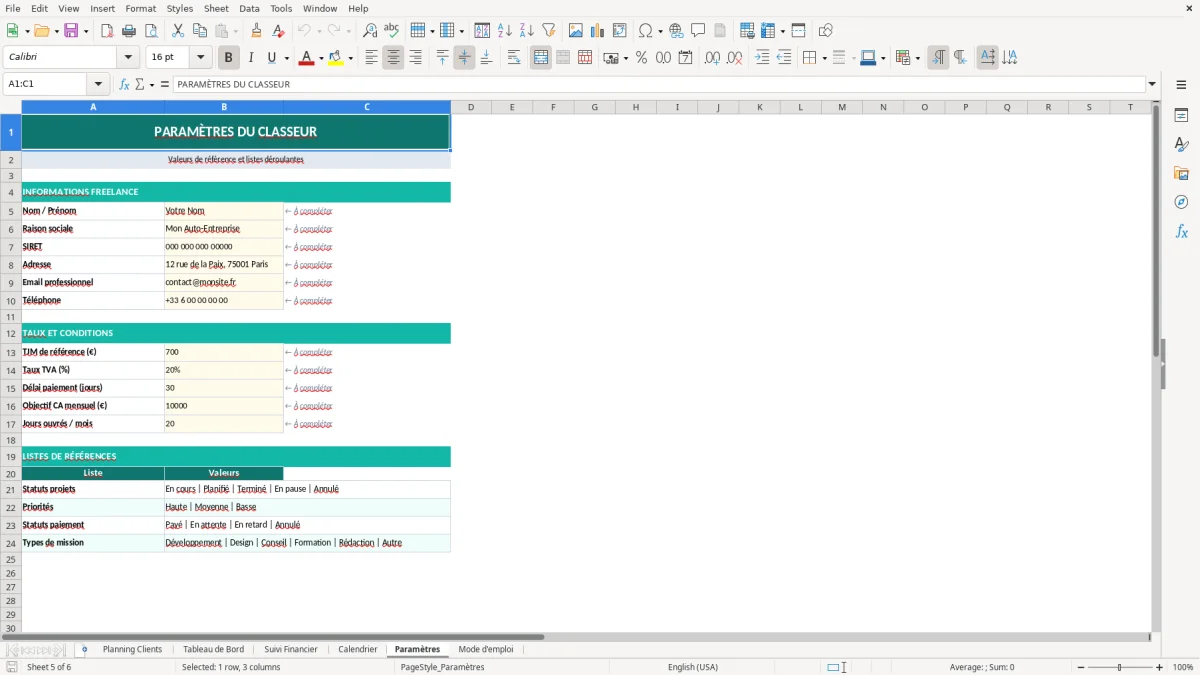Click the Formula equals button
Image resolution: width=1200 pixels, height=675 pixels.
[x=165, y=84]
